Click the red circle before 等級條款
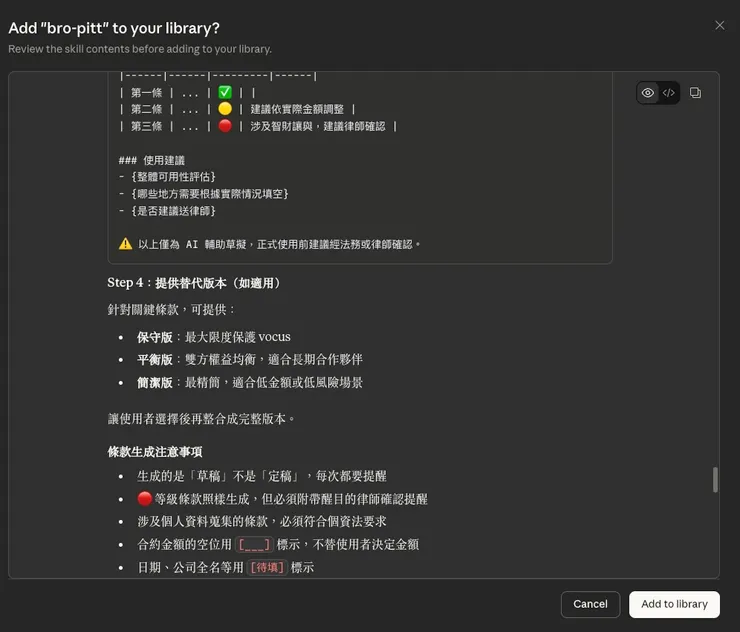740x632 pixels. tap(144, 498)
